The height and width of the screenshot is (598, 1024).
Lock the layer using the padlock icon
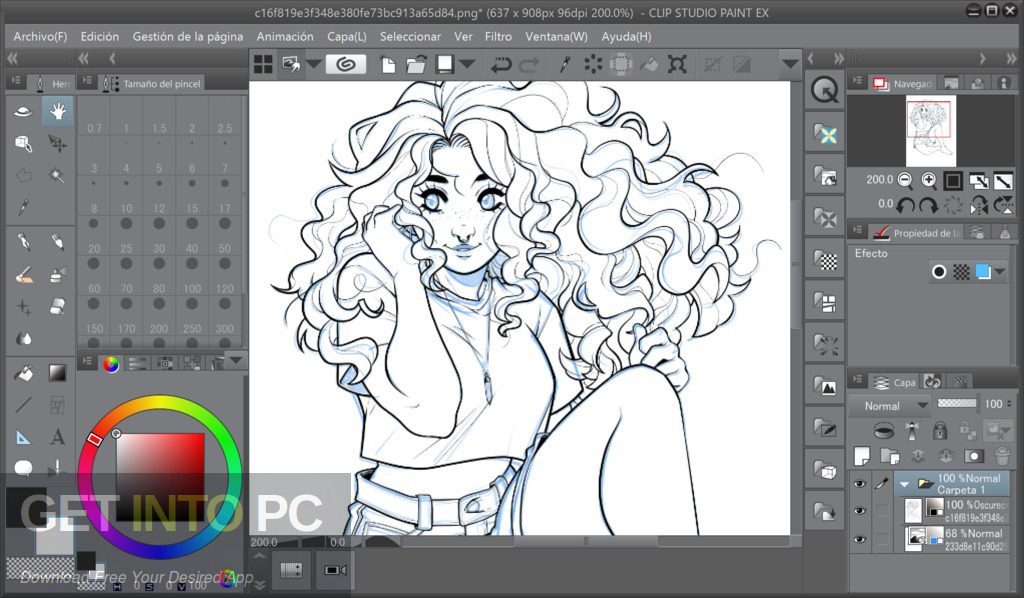click(940, 432)
